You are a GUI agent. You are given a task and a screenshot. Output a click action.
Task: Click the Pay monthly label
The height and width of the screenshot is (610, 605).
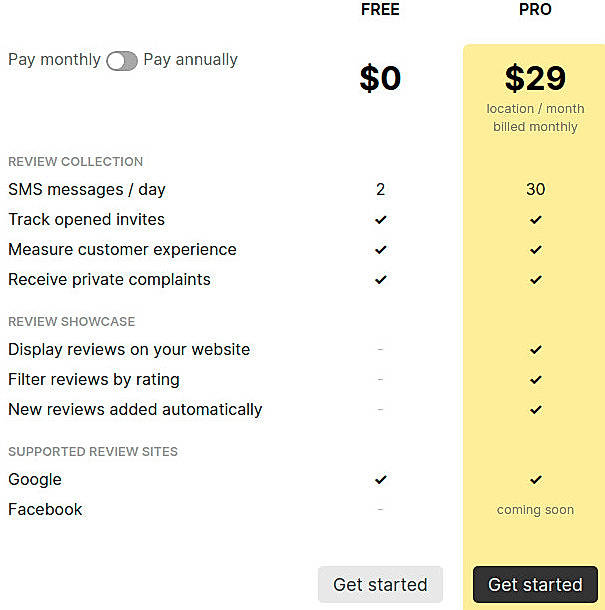(54, 60)
